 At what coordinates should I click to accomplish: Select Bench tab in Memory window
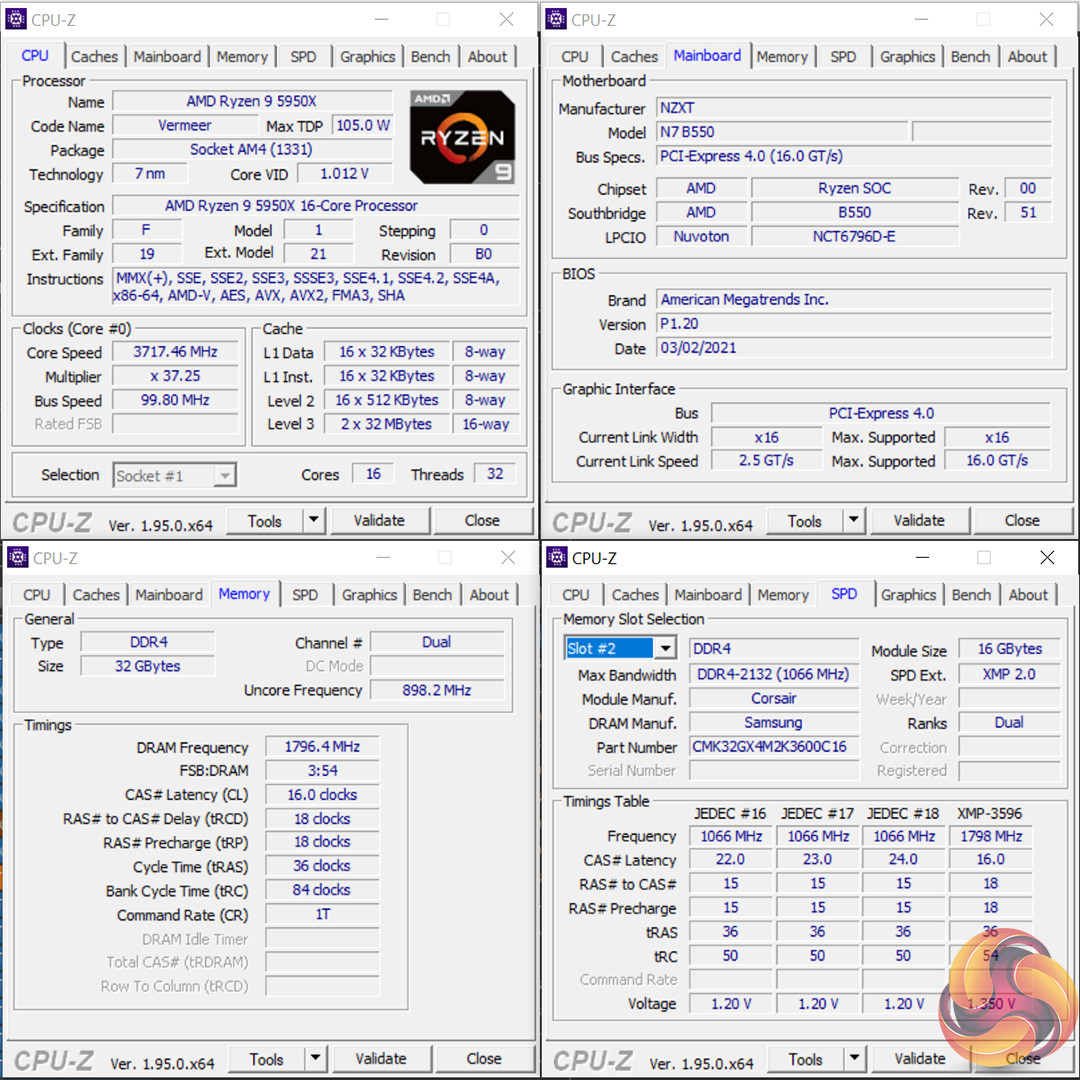pyautogui.click(x=432, y=594)
